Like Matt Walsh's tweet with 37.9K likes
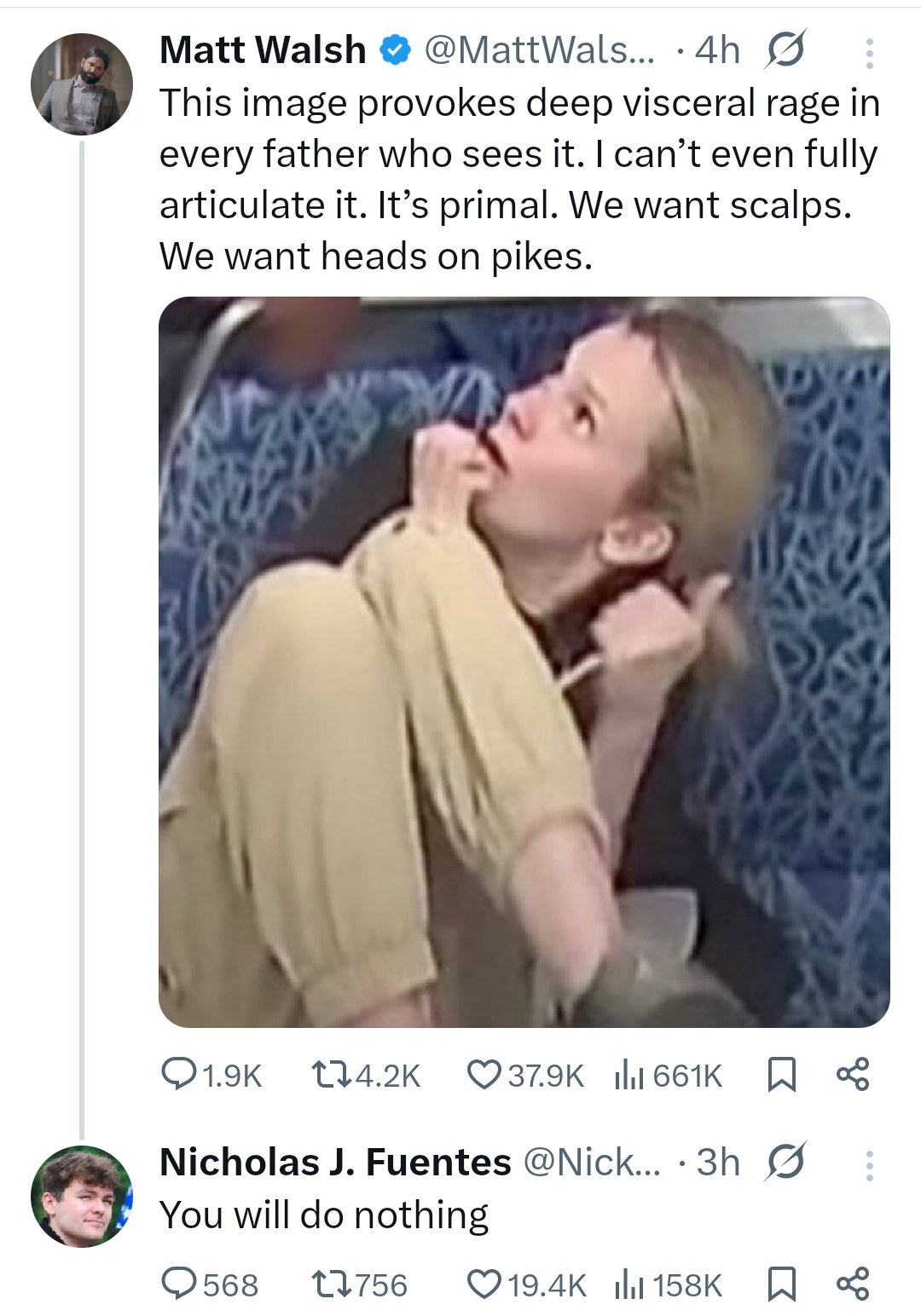Screen dimensions: 921x1316 pyautogui.click(x=484, y=1075)
